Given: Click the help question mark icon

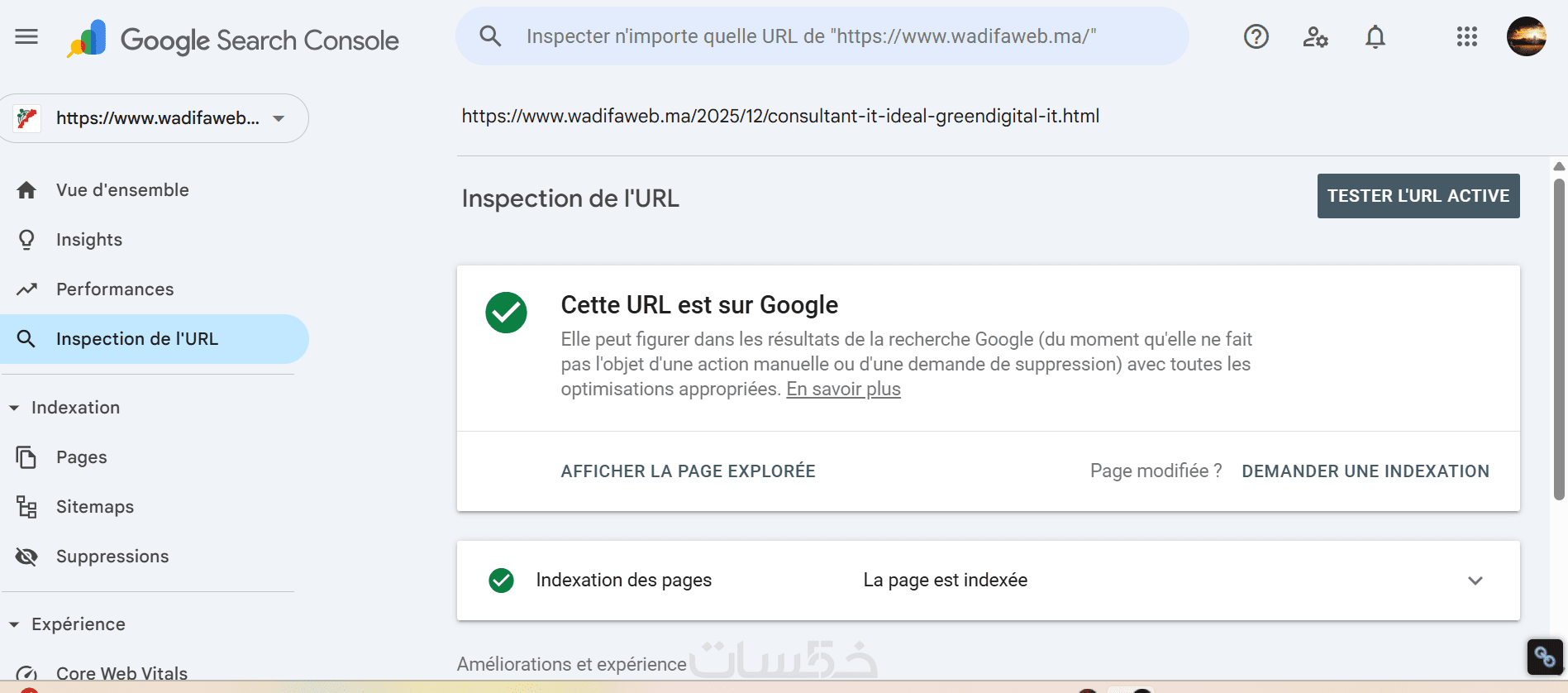Looking at the screenshot, I should 1256,36.
